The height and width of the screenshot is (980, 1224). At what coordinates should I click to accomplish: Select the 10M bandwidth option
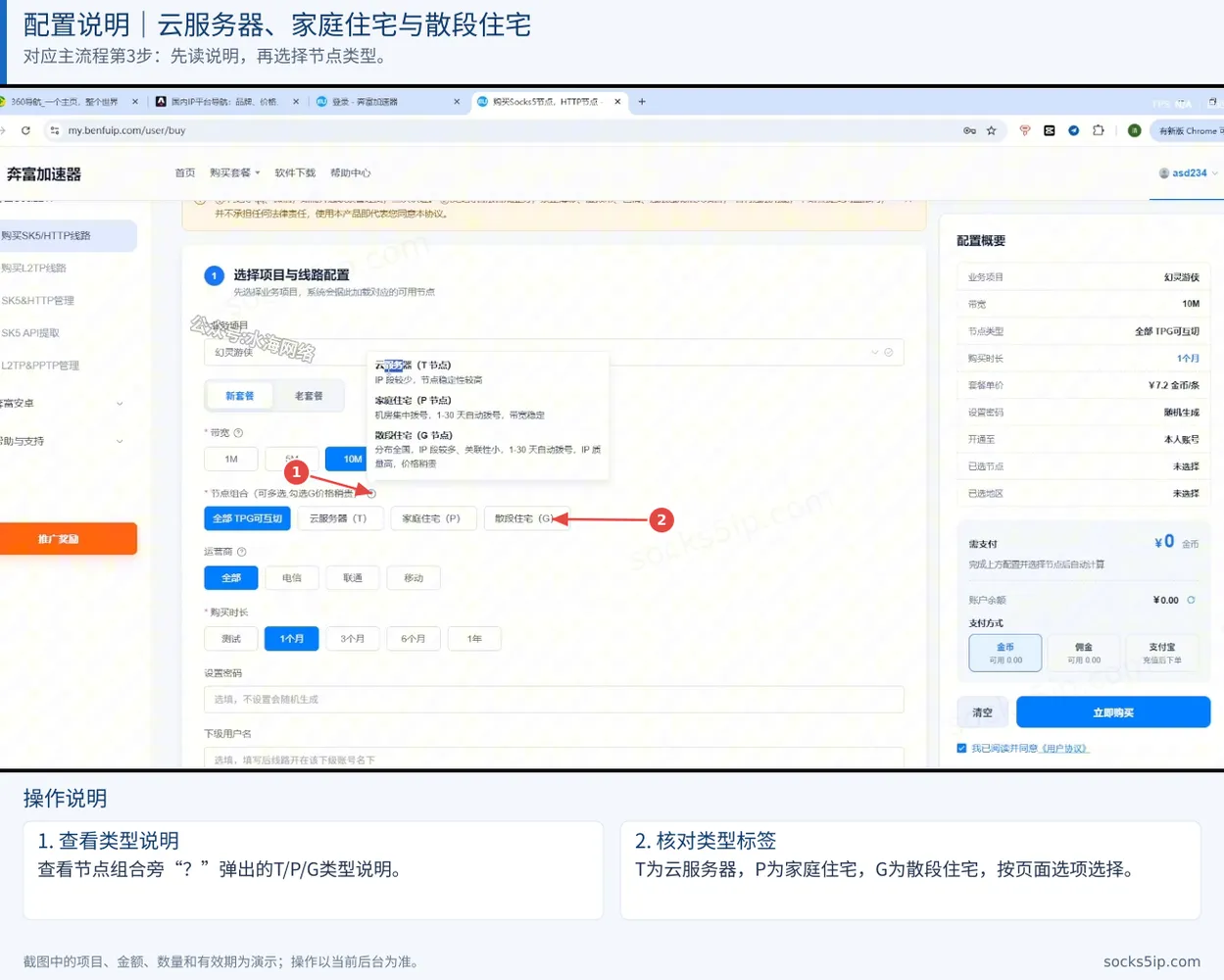(346, 459)
